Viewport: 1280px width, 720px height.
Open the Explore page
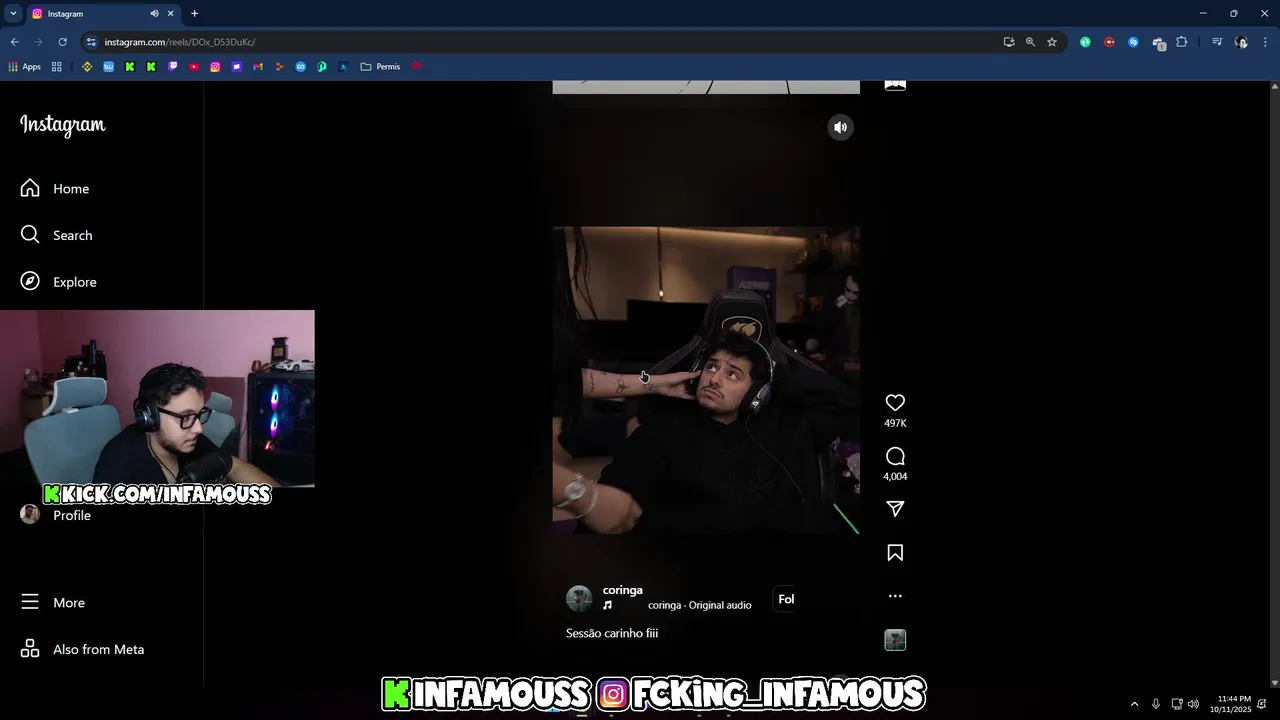tap(75, 282)
